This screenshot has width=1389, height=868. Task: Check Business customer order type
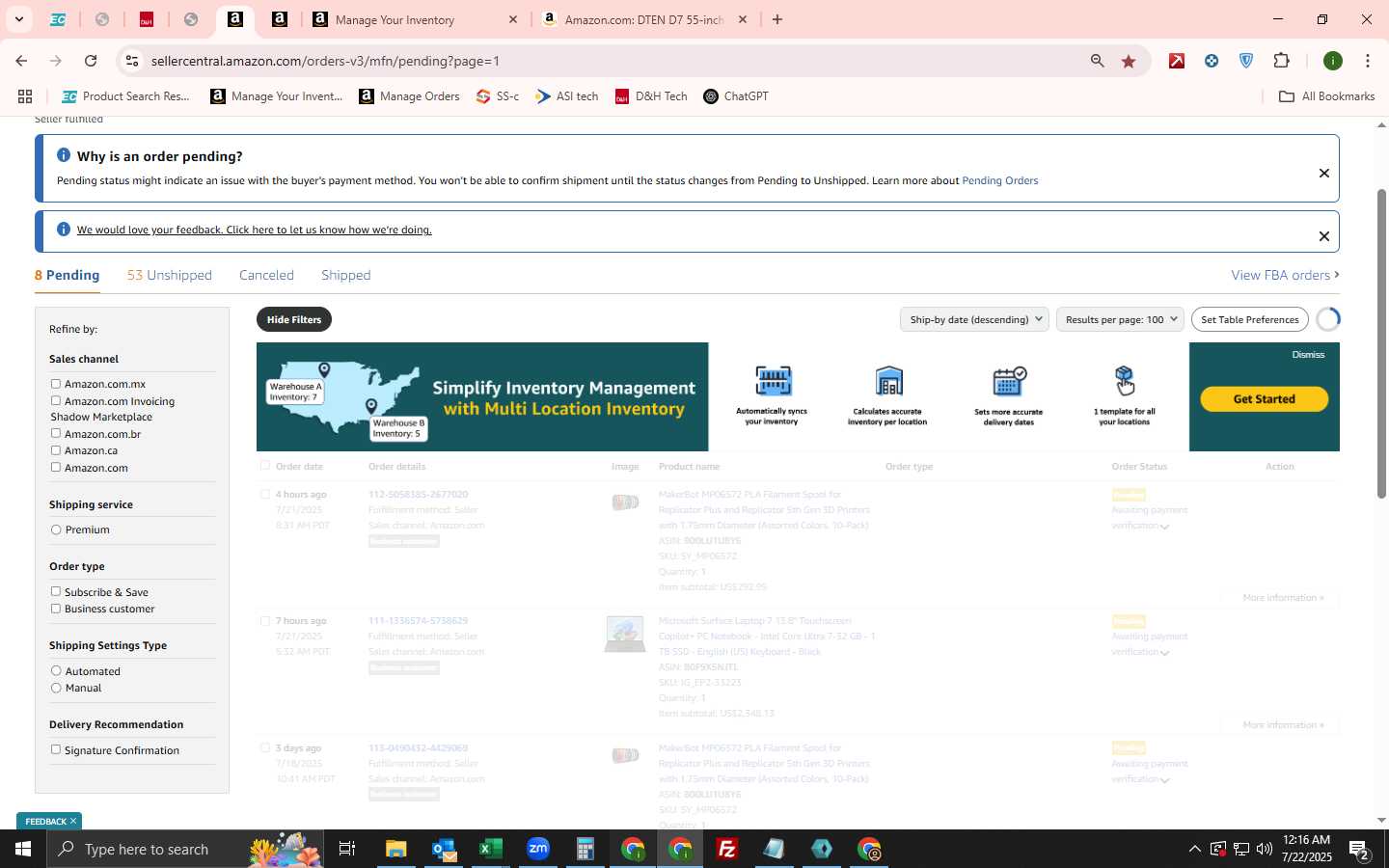coord(56,609)
